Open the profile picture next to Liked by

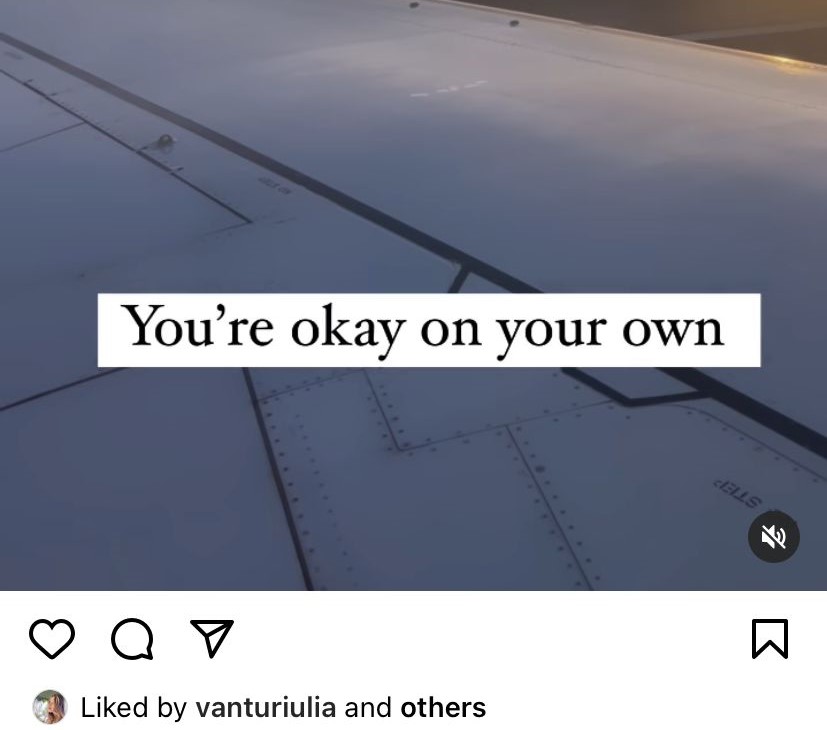click(x=50, y=707)
